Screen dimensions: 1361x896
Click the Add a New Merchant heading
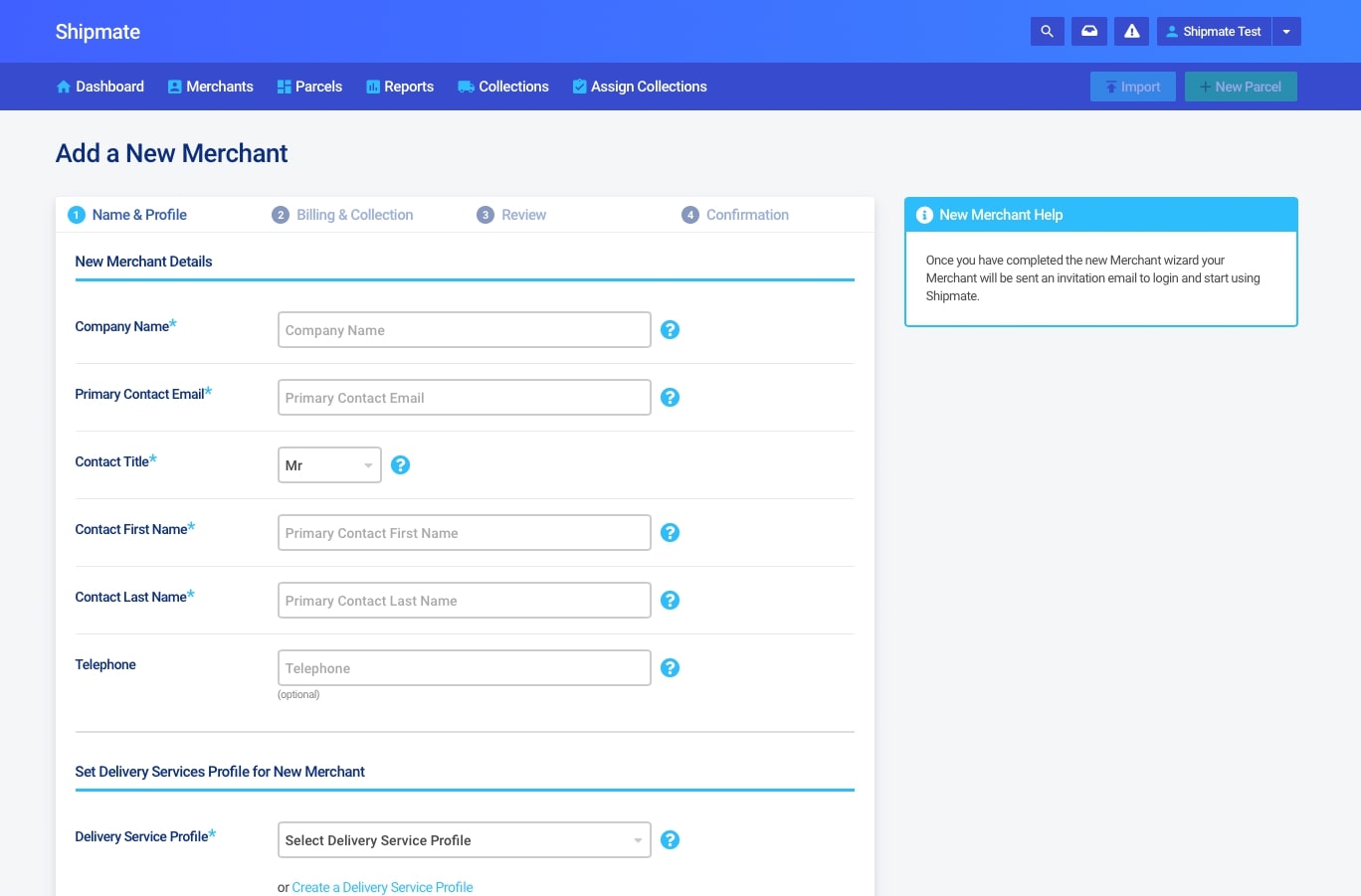[x=172, y=153]
